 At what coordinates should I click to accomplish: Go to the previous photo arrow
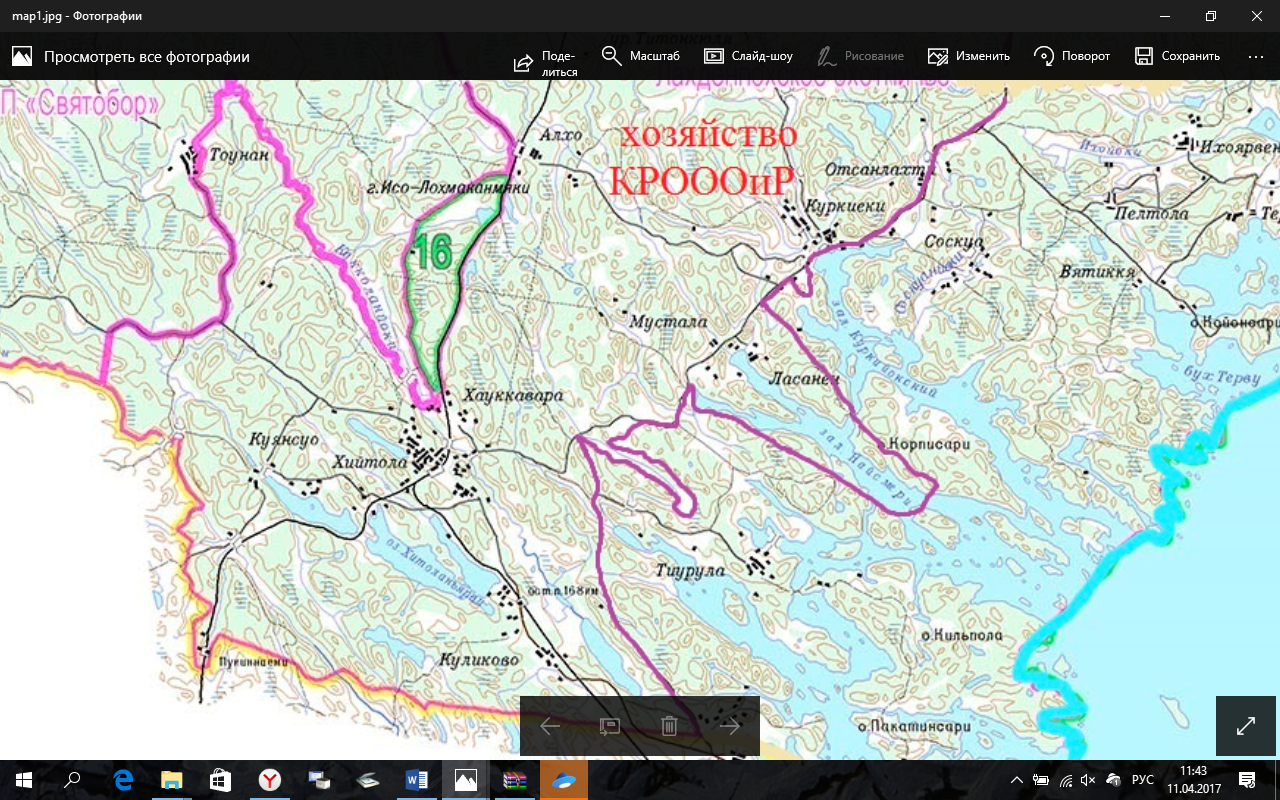550,726
